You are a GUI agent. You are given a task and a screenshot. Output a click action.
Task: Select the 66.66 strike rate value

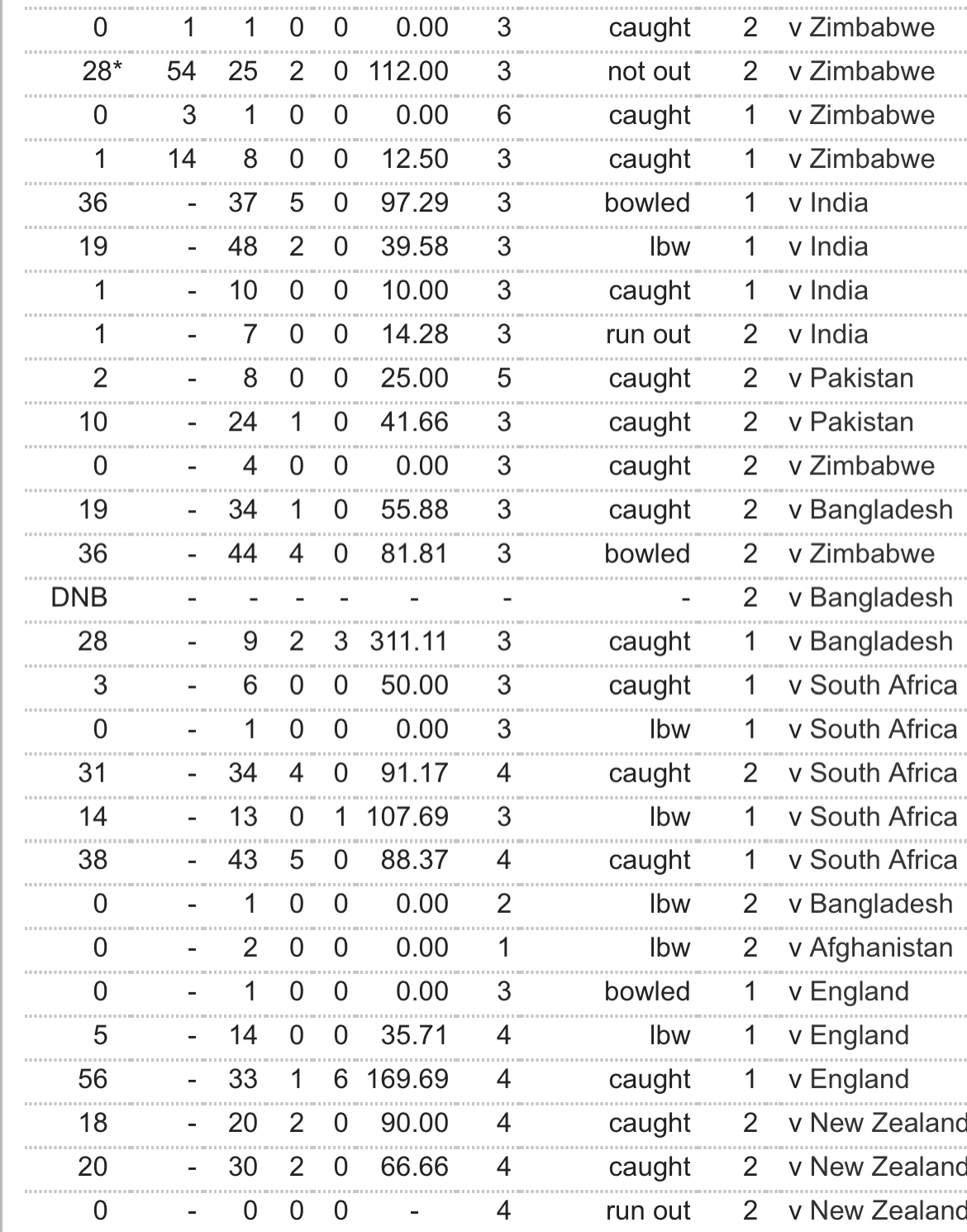(x=414, y=1167)
